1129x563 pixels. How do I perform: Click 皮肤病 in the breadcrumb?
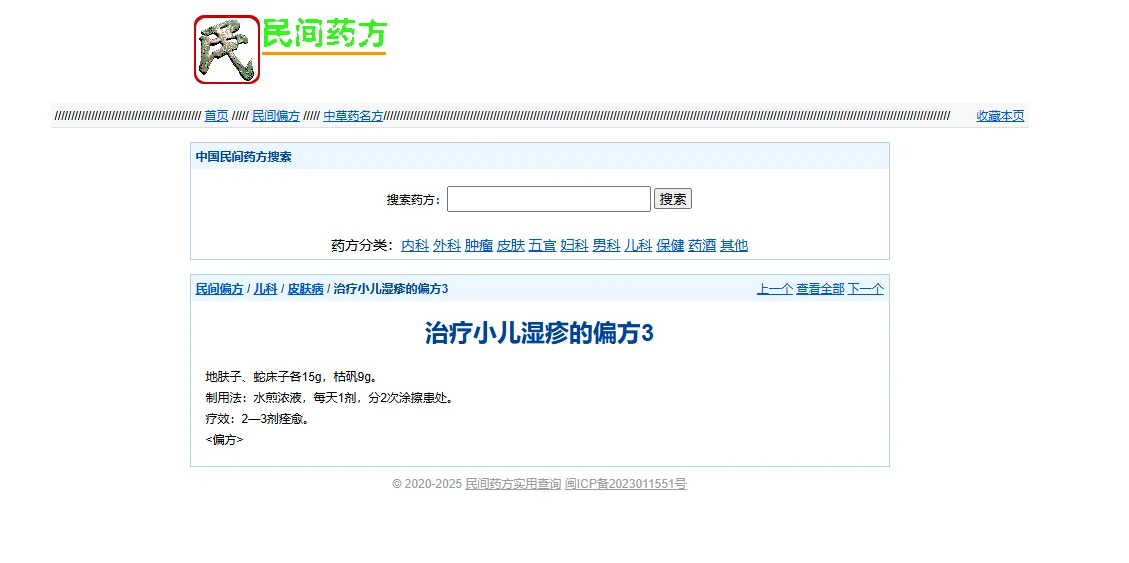click(305, 289)
